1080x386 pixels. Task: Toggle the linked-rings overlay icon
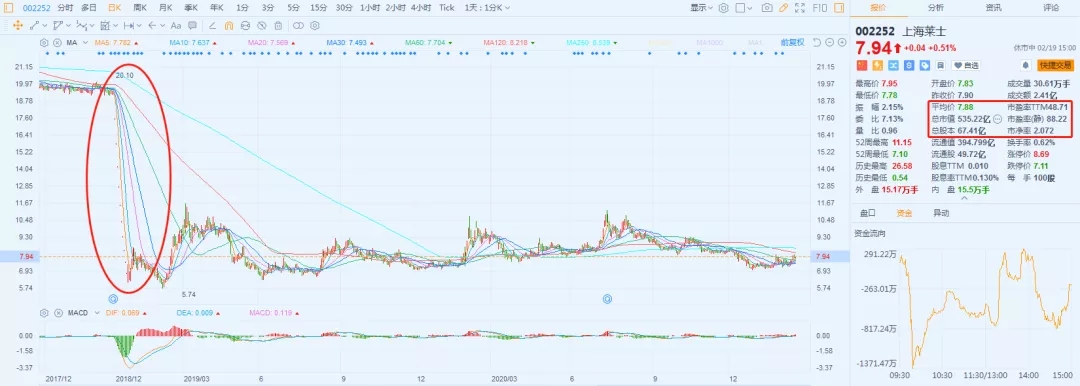[298, 26]
